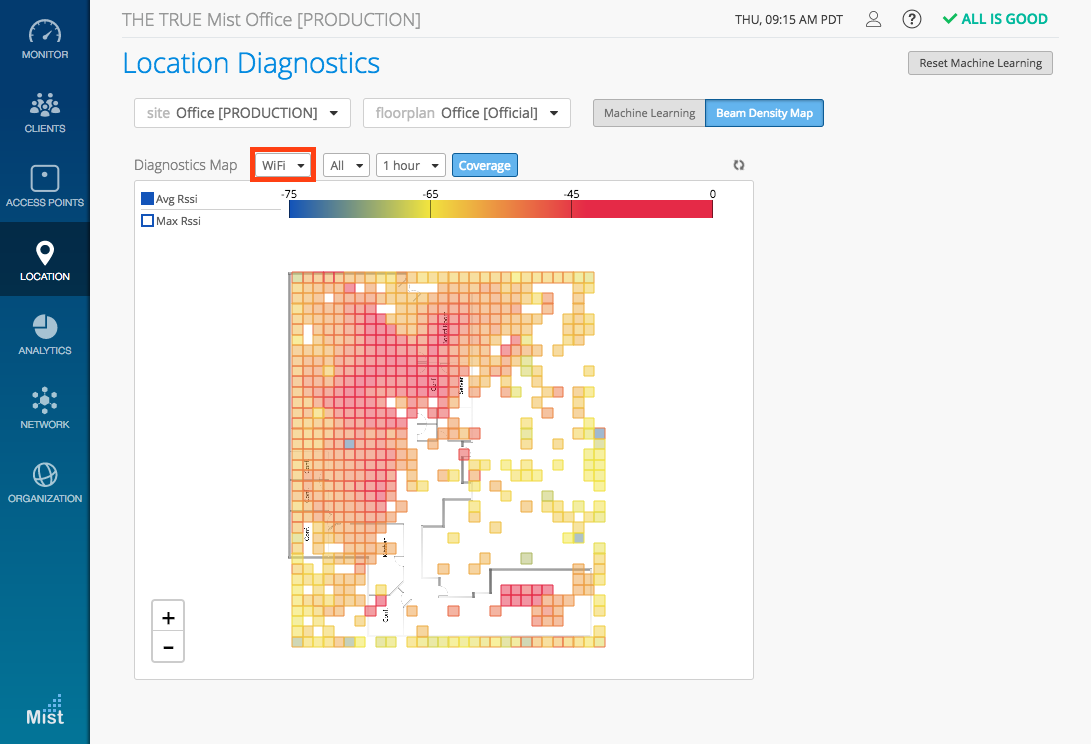Switch to the Machine Learning tab
The width and height of the screenshot is (1091, 744).
coord(649,113)
